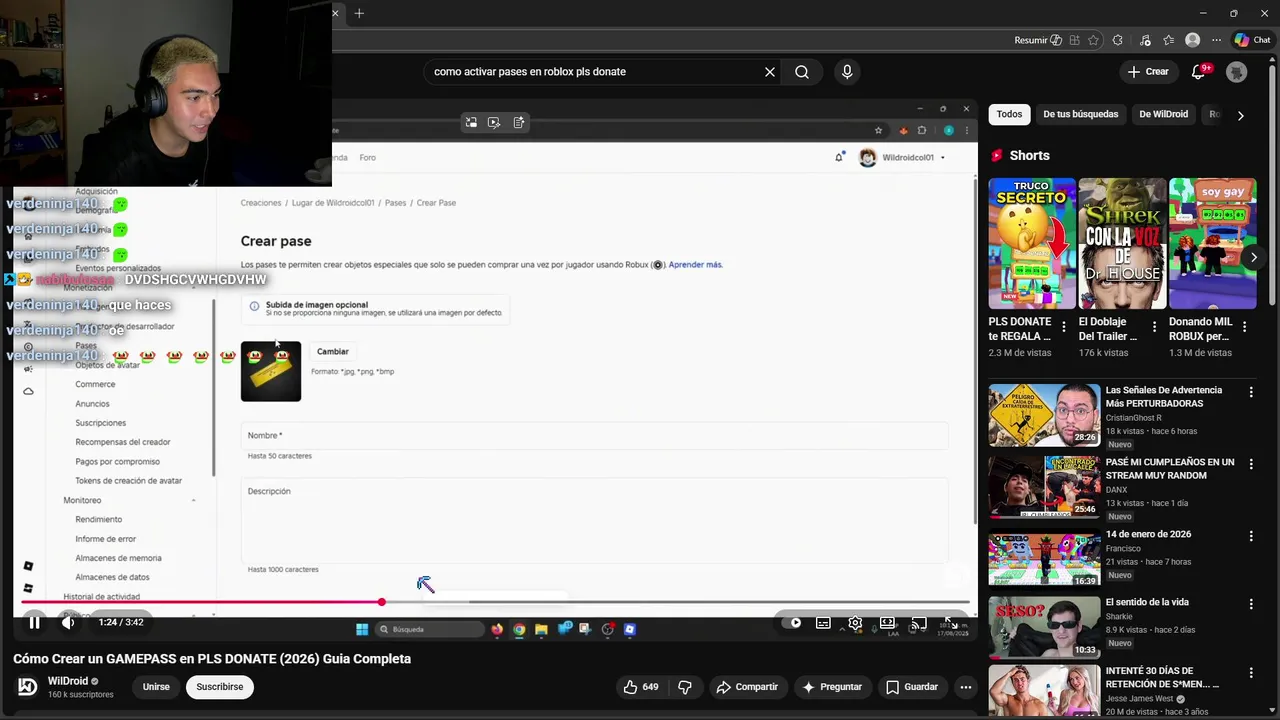Open the YouTube account avatar menu
This screenshot has width=1280, height=720.
(x=1237, y=72)
